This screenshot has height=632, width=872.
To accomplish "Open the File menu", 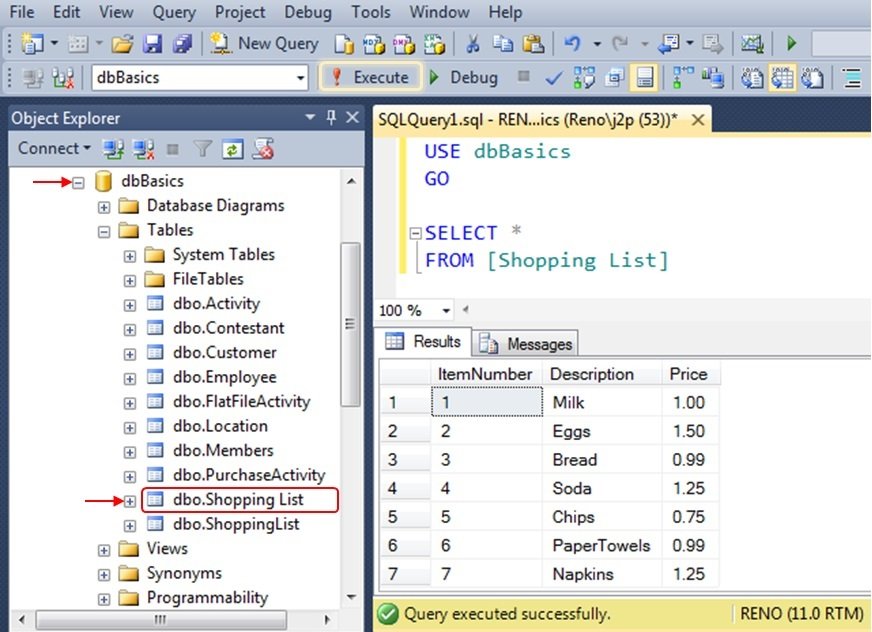I will pos(22,12).
